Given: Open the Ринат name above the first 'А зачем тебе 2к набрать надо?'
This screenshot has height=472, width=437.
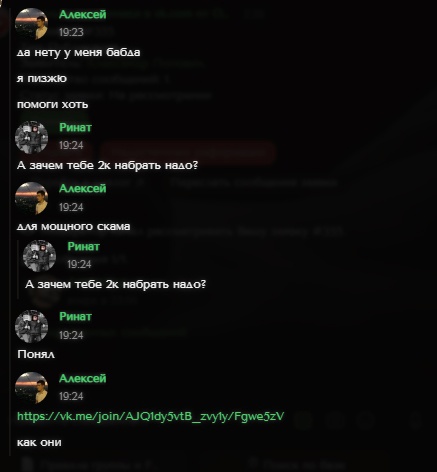Looking at the screenshot, I should [x=75, y=127].
